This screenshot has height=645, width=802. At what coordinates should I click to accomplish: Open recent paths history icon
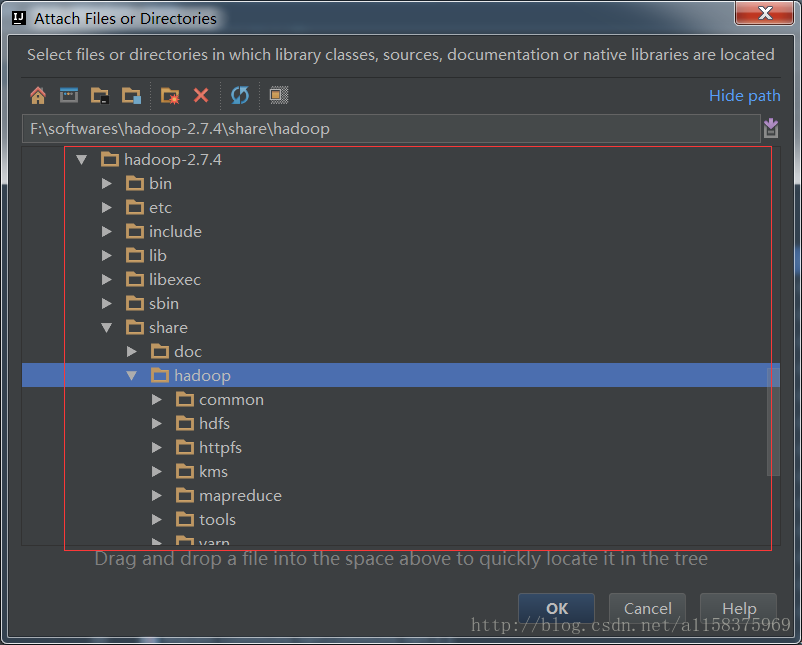click(x=771, y=128)
